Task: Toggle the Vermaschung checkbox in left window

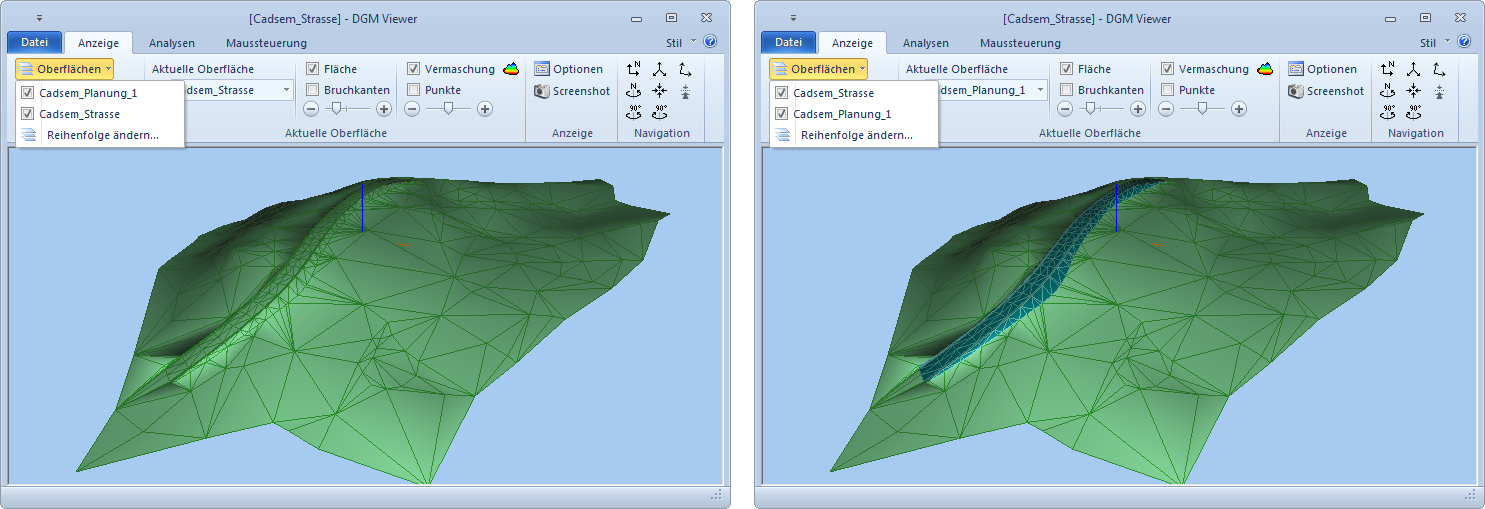Action: point(414,69)
